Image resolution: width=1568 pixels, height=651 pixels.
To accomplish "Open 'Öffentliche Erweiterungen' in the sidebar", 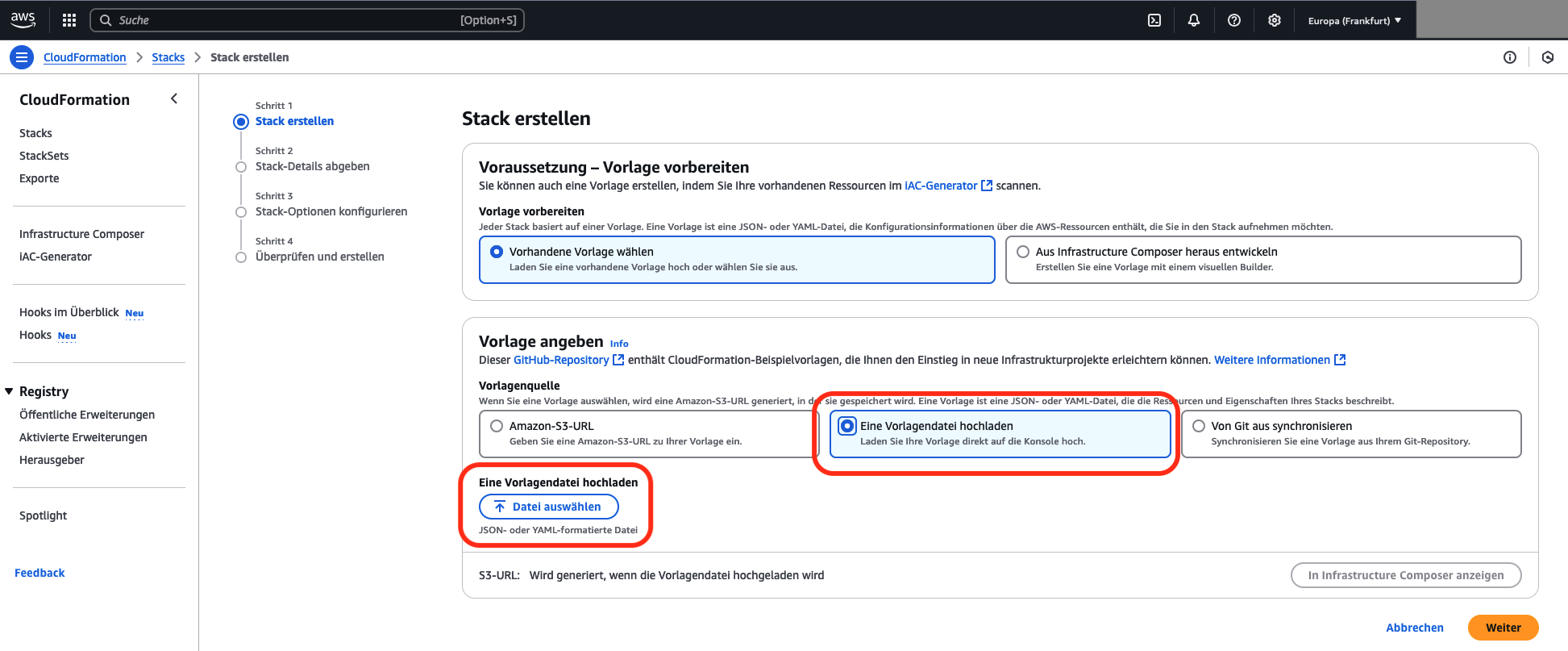I will [x=87, y=415].
